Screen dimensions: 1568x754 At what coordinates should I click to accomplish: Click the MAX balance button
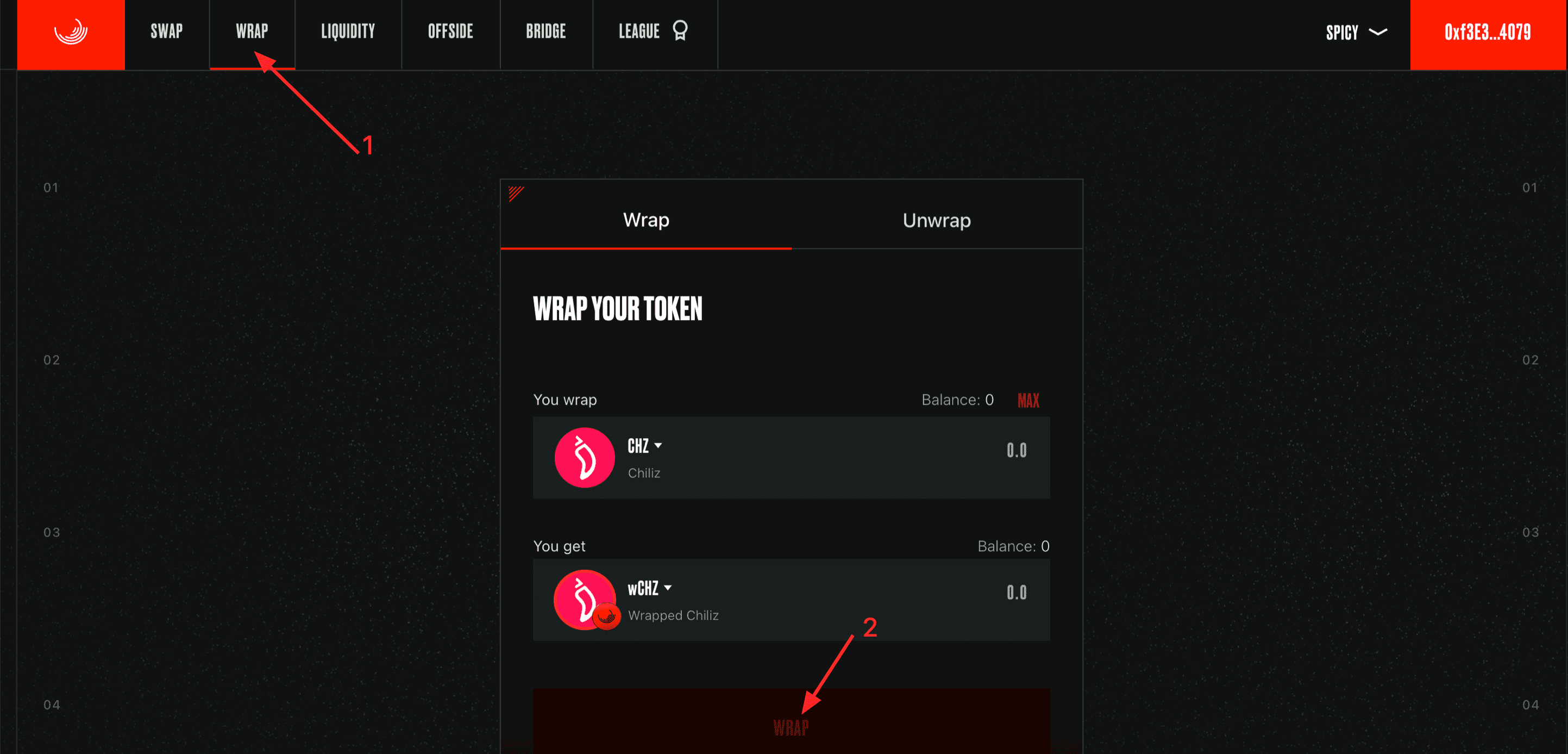tap(1028, 400)
